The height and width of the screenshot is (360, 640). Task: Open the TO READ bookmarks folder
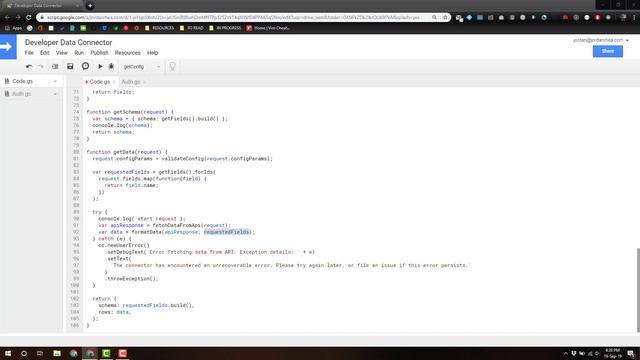tap(191, 28)
